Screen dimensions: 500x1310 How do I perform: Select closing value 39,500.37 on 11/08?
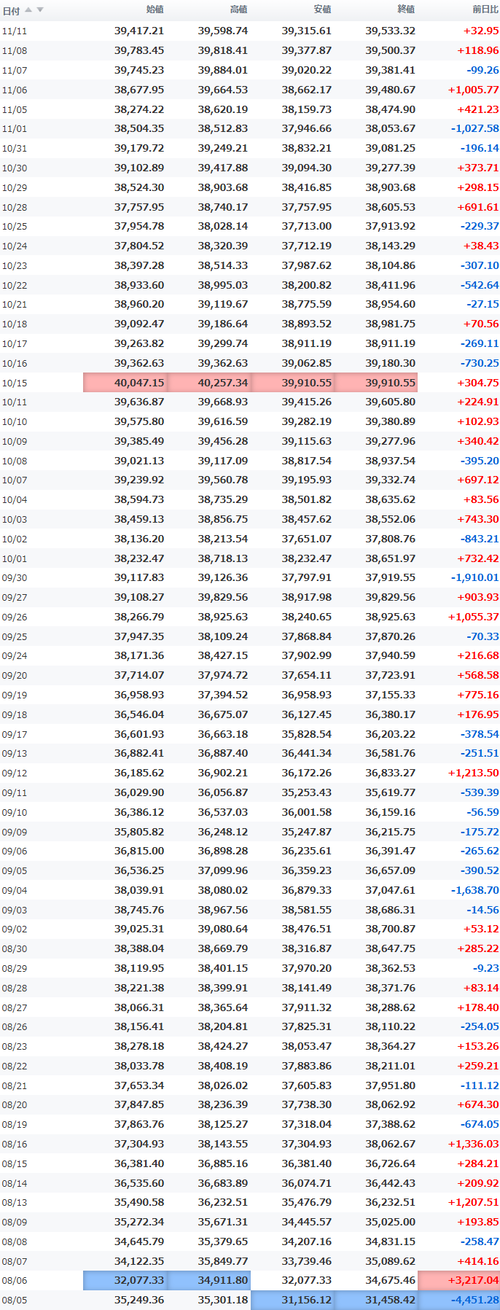click(390, 50)
